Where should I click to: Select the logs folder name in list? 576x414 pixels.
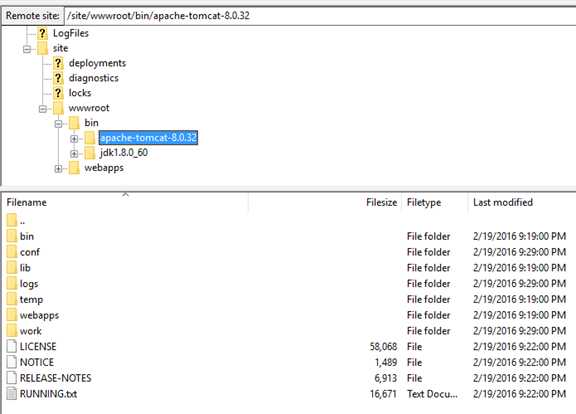[x=29, y=284]
